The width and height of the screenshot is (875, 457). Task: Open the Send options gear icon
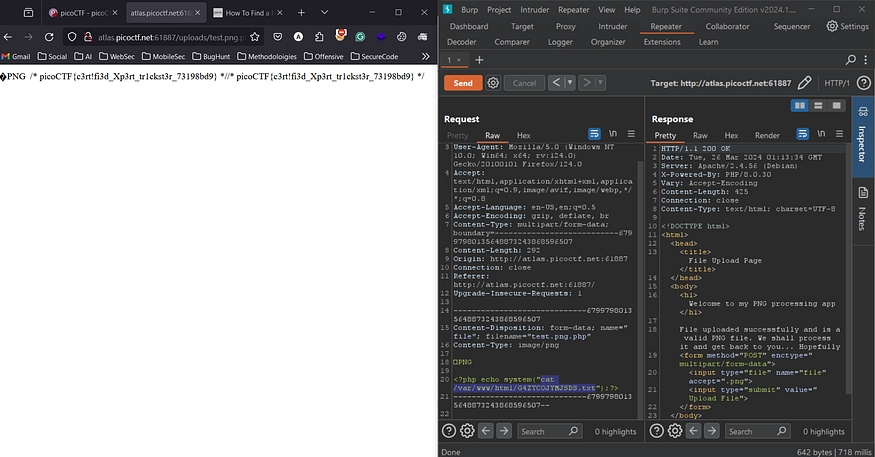[x=493, y=83]
